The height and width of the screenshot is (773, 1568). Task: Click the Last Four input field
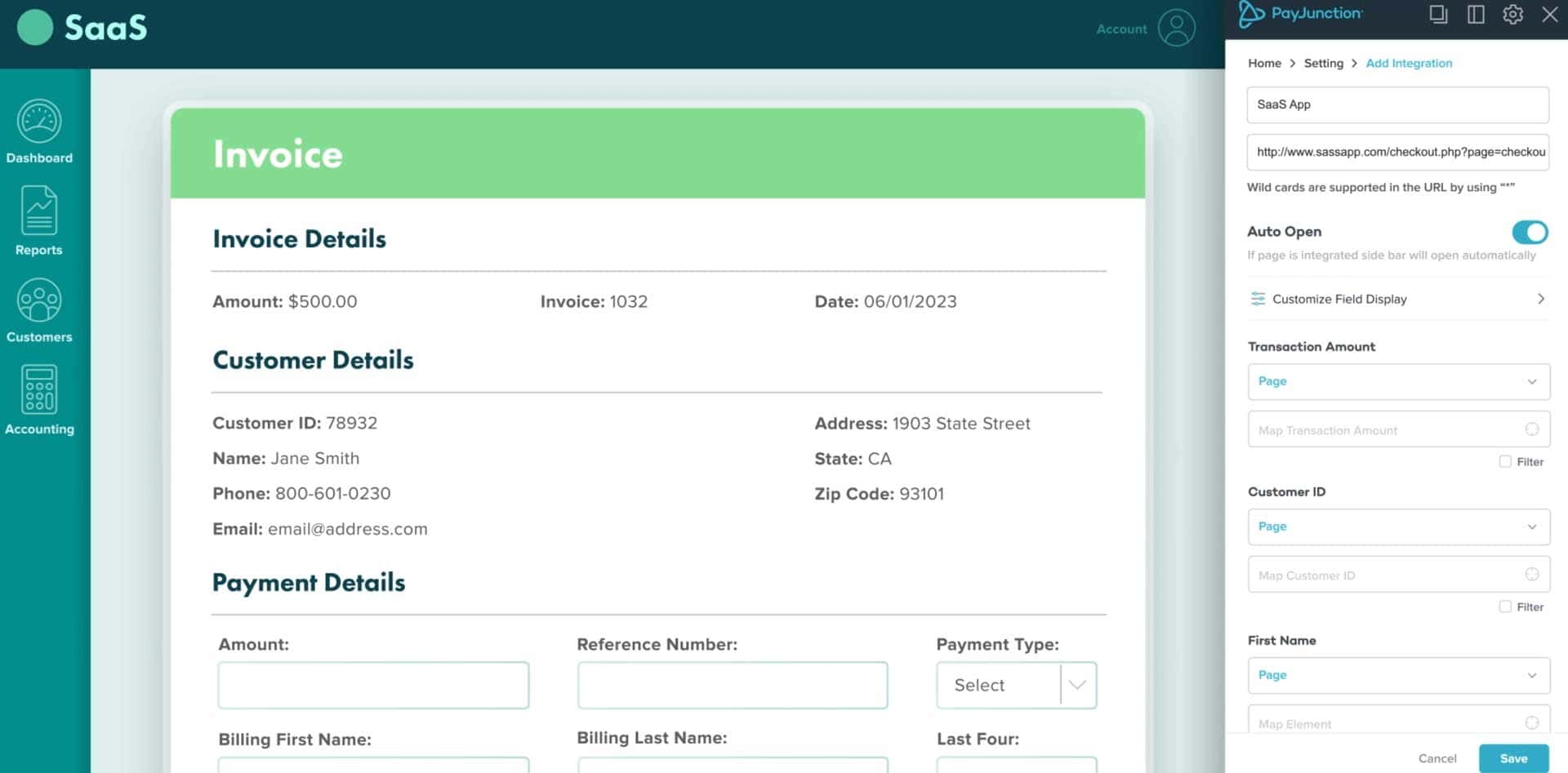click(x=1016, y=765)
